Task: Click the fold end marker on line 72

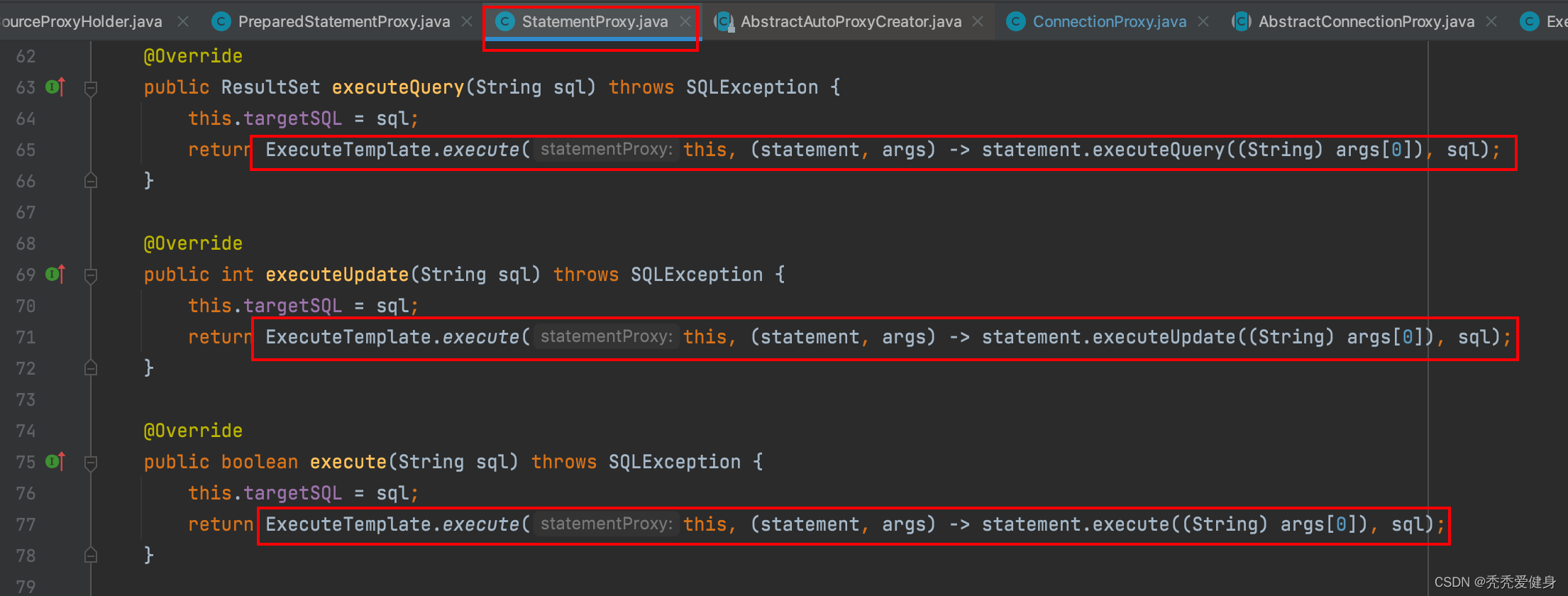Action: tap(91, 368)
